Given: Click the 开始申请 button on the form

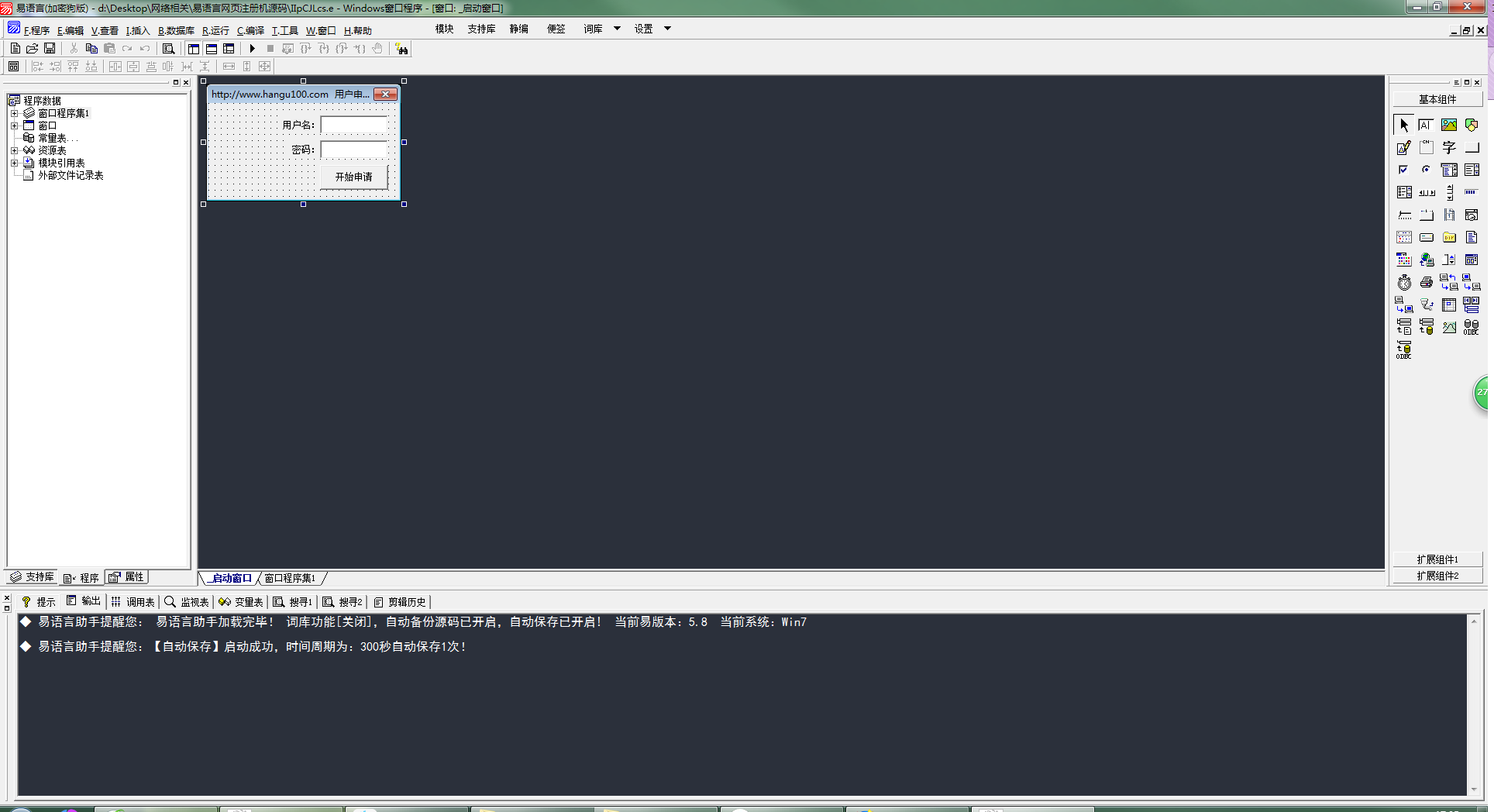Looking at the screenshot, I should [353, 177].
